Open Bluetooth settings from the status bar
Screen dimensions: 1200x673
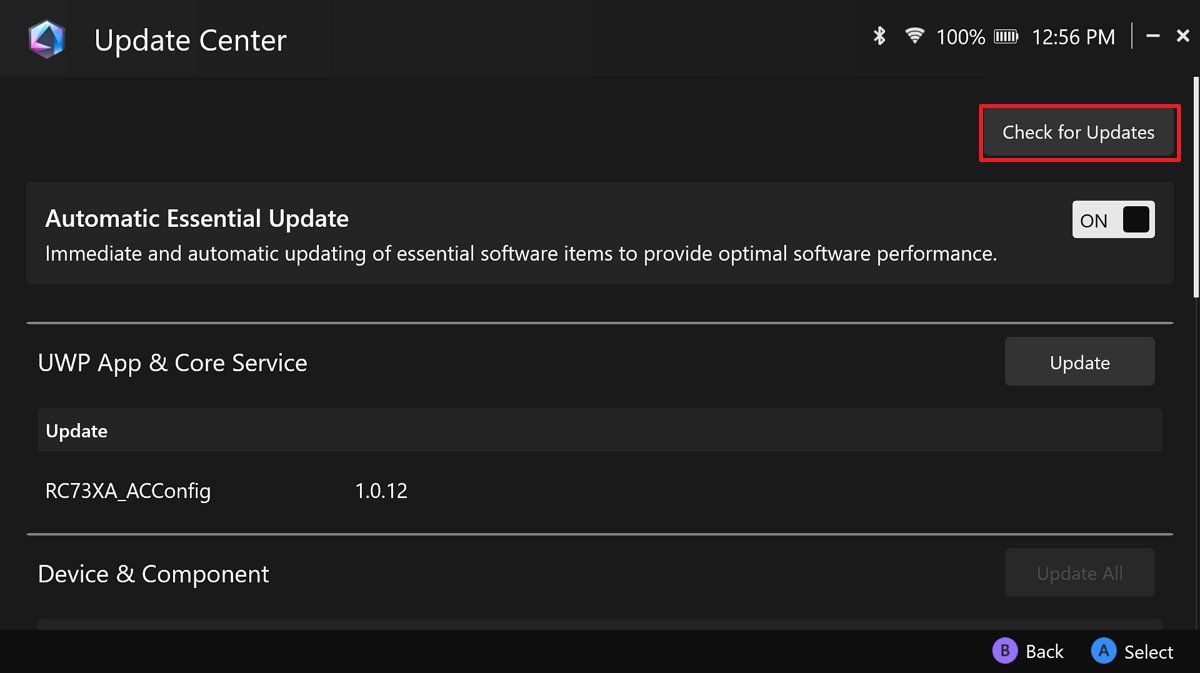[x=879, y=36]
